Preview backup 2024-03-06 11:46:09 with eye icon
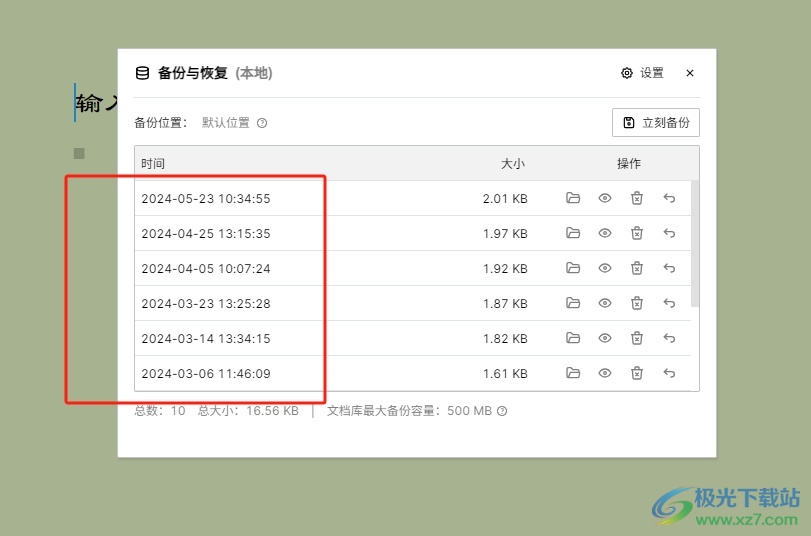 coord(605,373)
